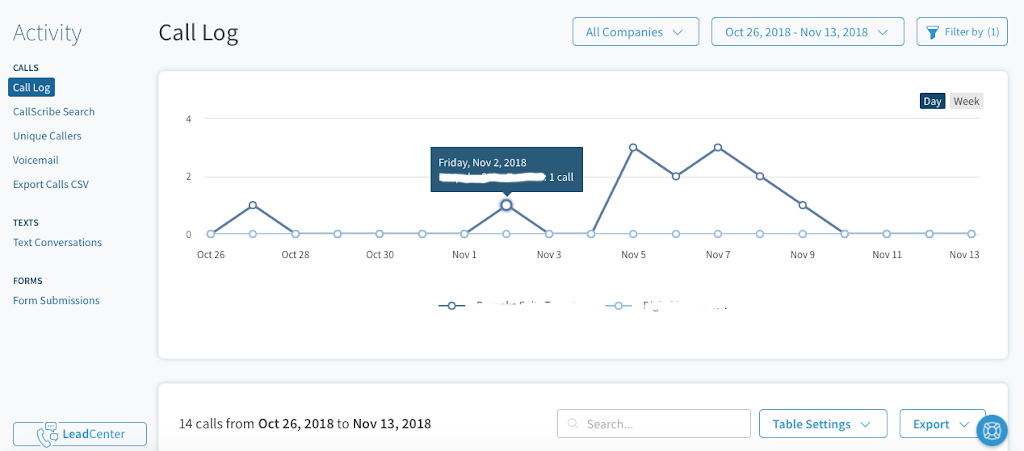Click the date range chevron arrow

point(882,32)
